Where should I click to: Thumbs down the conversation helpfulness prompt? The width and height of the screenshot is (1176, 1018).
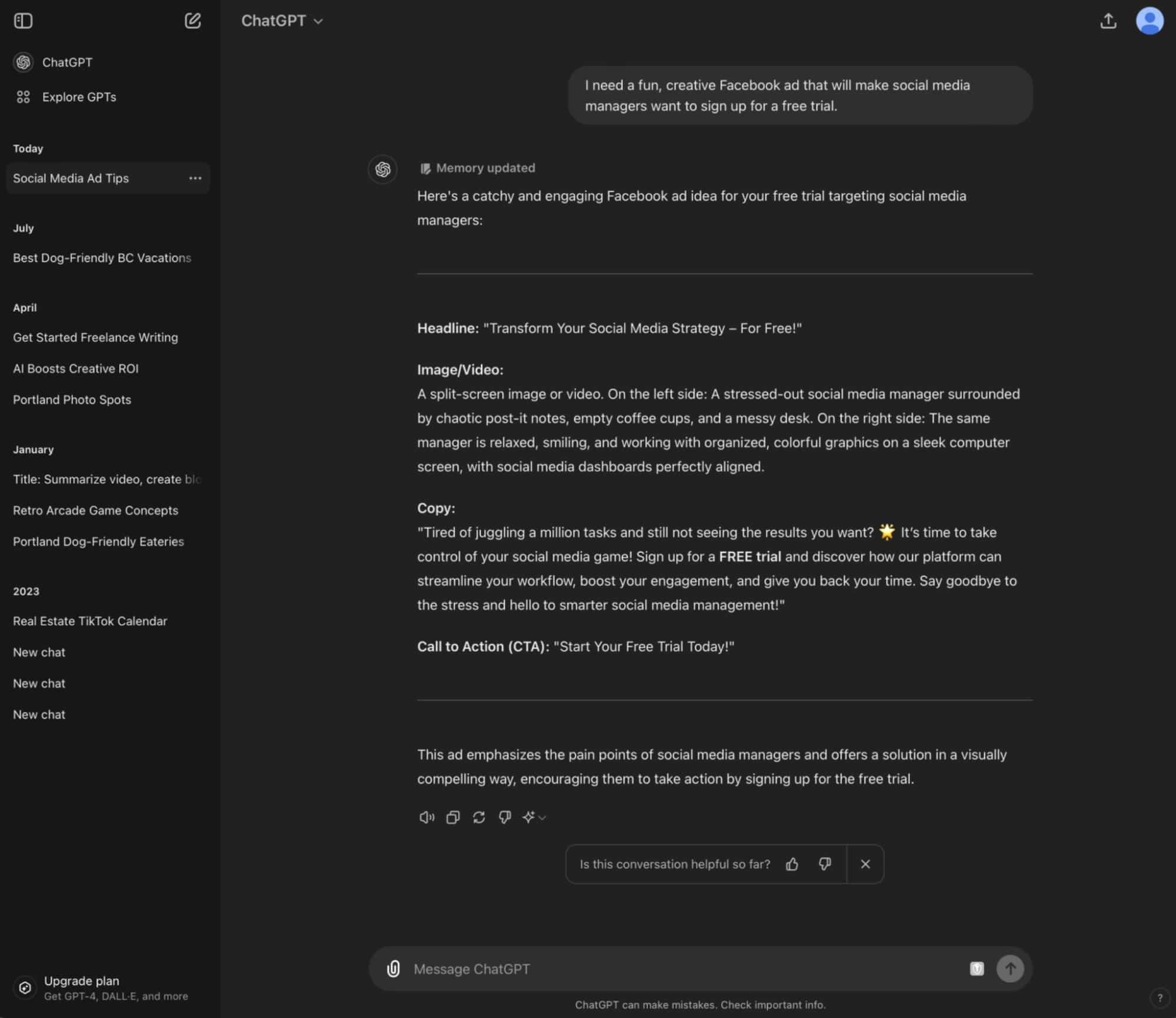click(x=824, y=864)
